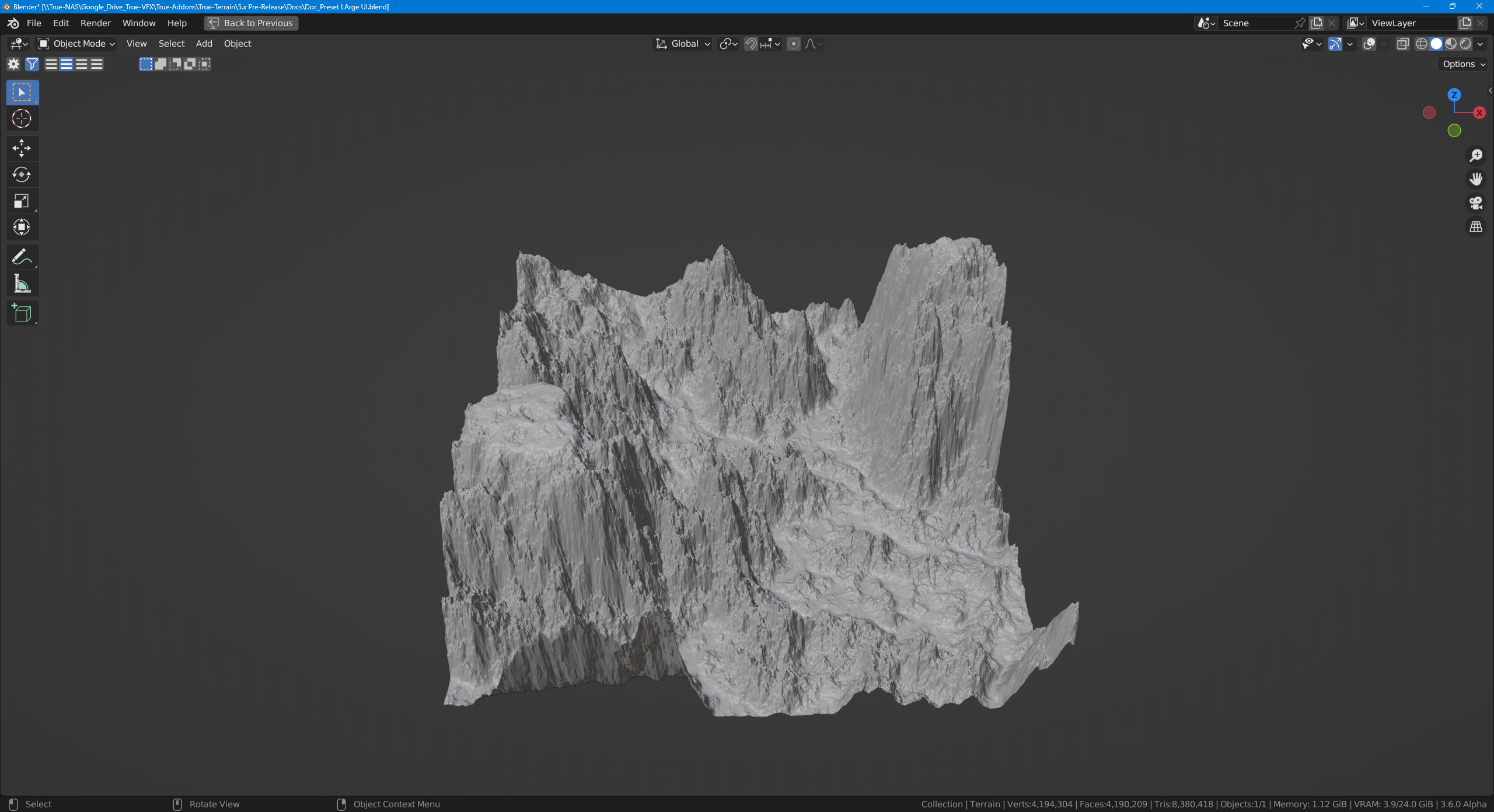Open the Object Mode dropdown
Image resolution: width=1494 pixels, height=812 pixels.
pos(76,44)
